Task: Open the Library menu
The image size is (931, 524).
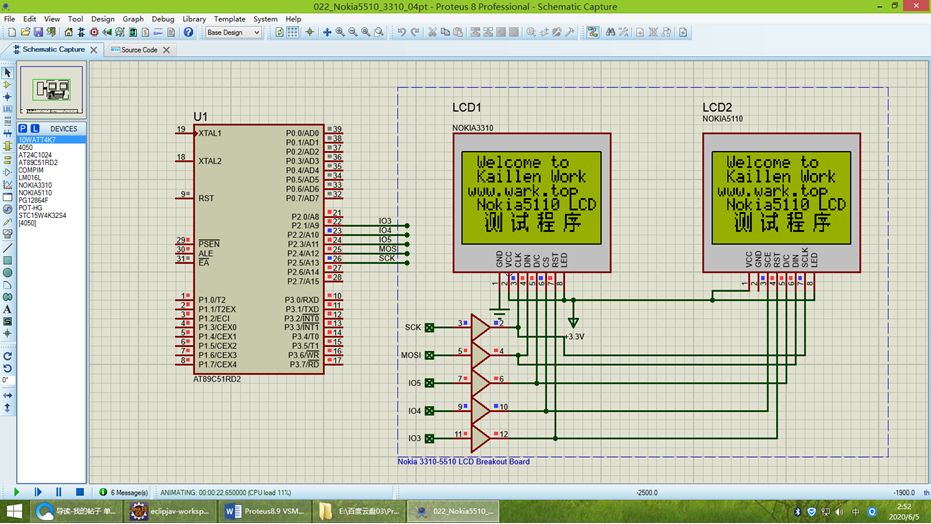Action: [194, 19]
